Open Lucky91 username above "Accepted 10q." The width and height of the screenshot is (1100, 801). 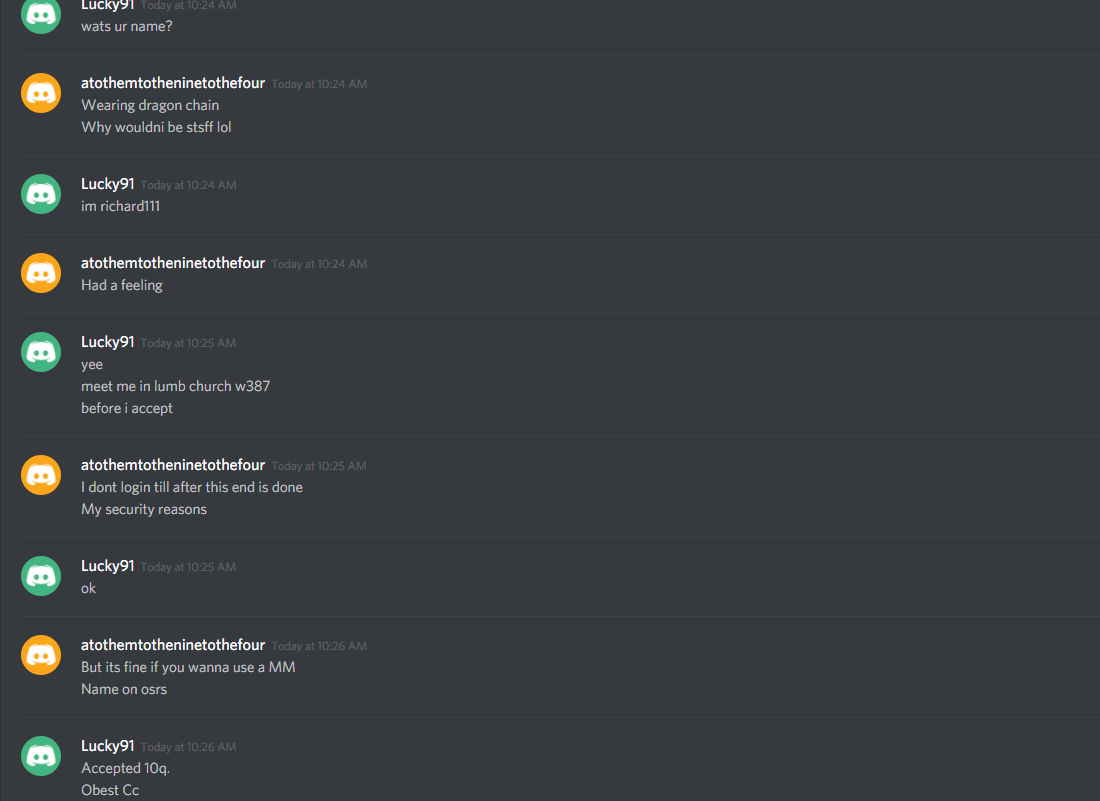point(107,746)
